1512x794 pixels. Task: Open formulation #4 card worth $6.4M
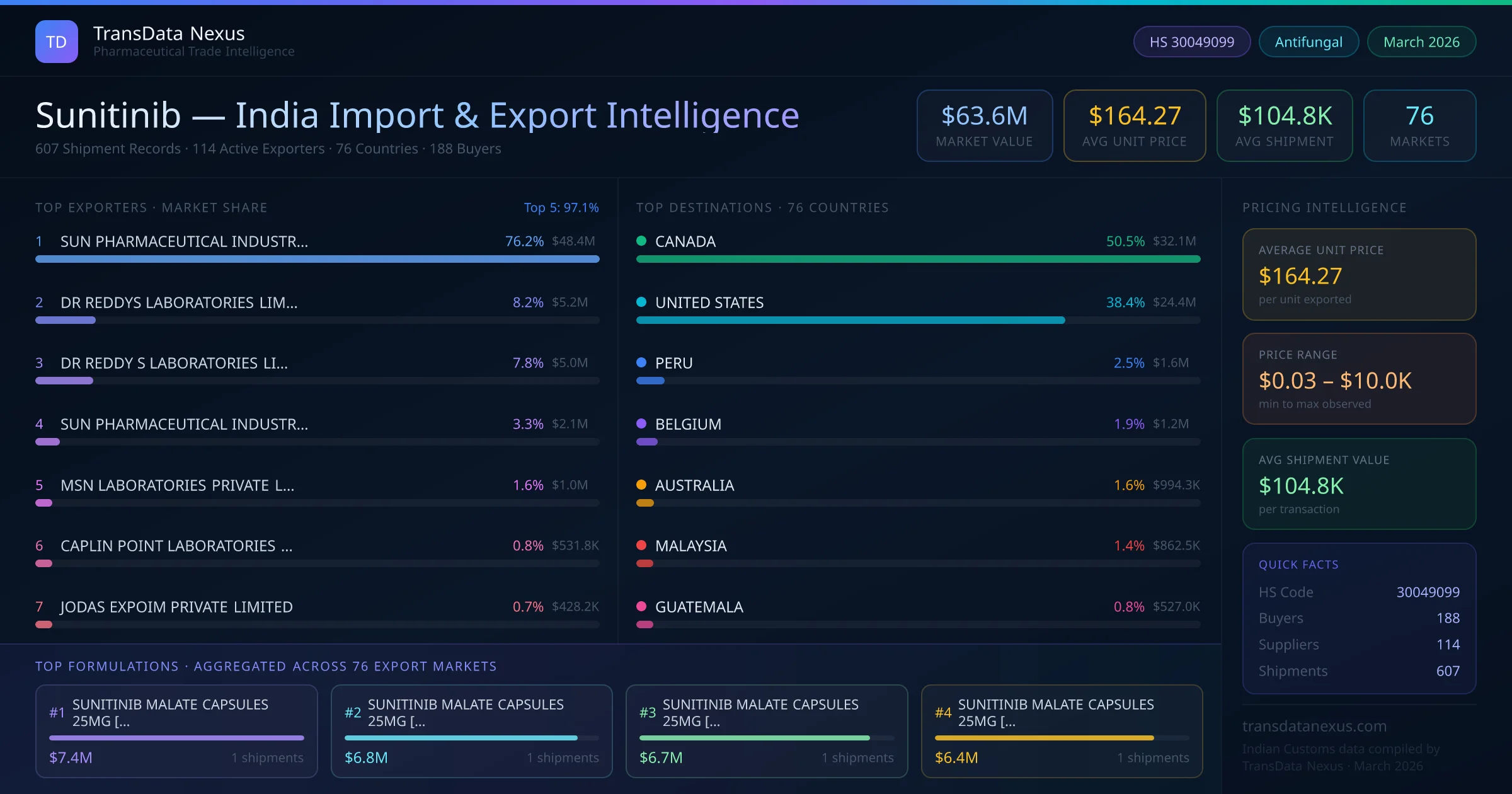pyautogui.click(x=1062, y=731)
